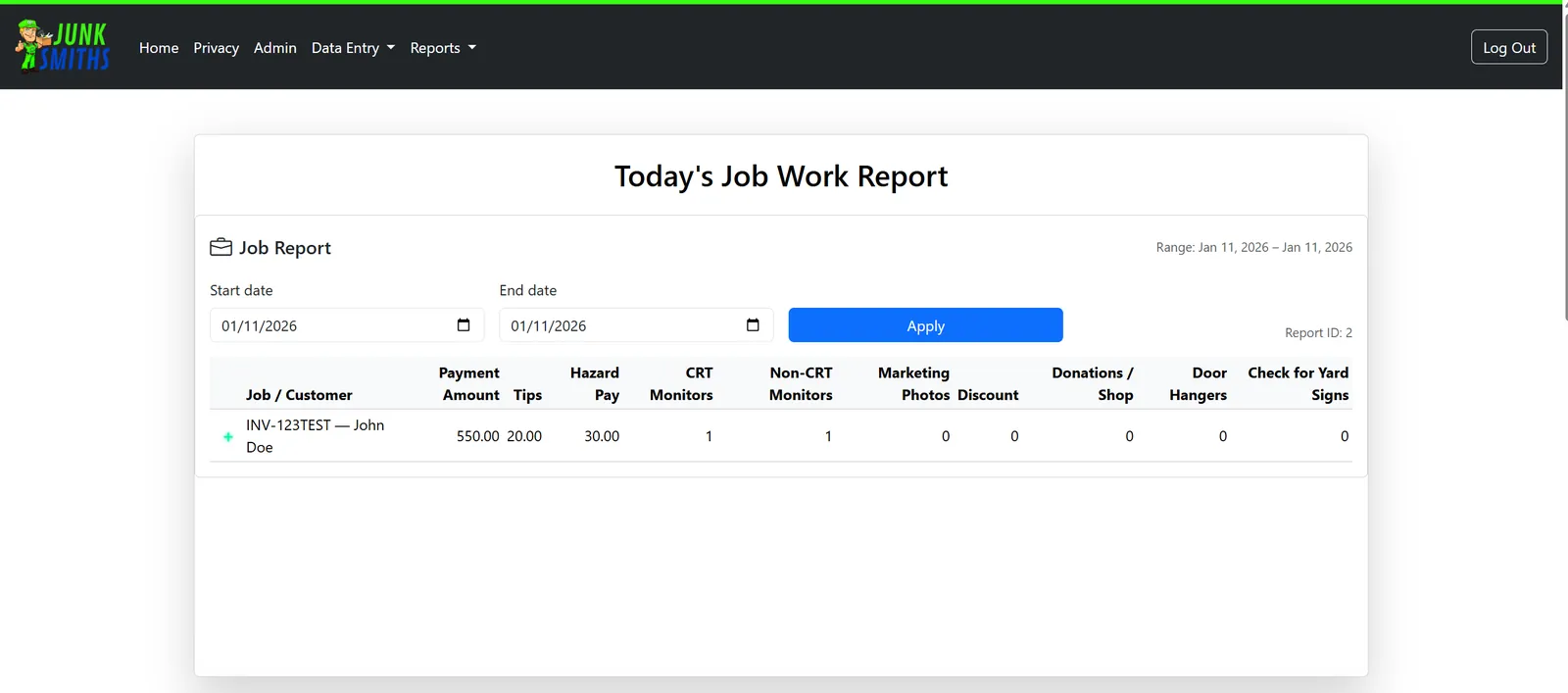Click the Payment Amount column header
Viewport: 1568px width, 693px height.
(x=469, y=383)
